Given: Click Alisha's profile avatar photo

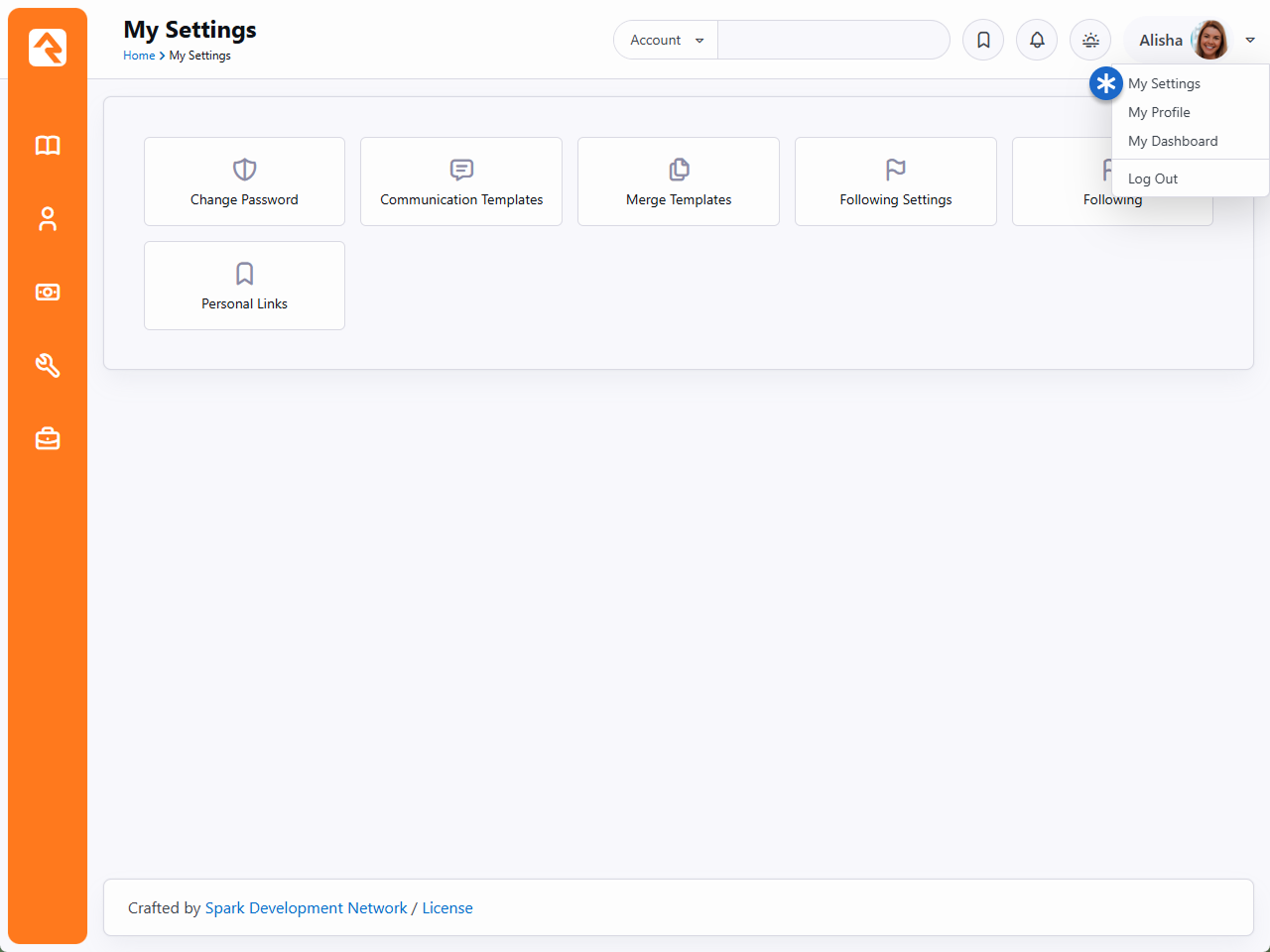Looking at the screenshot, I should click(1209, 40).
